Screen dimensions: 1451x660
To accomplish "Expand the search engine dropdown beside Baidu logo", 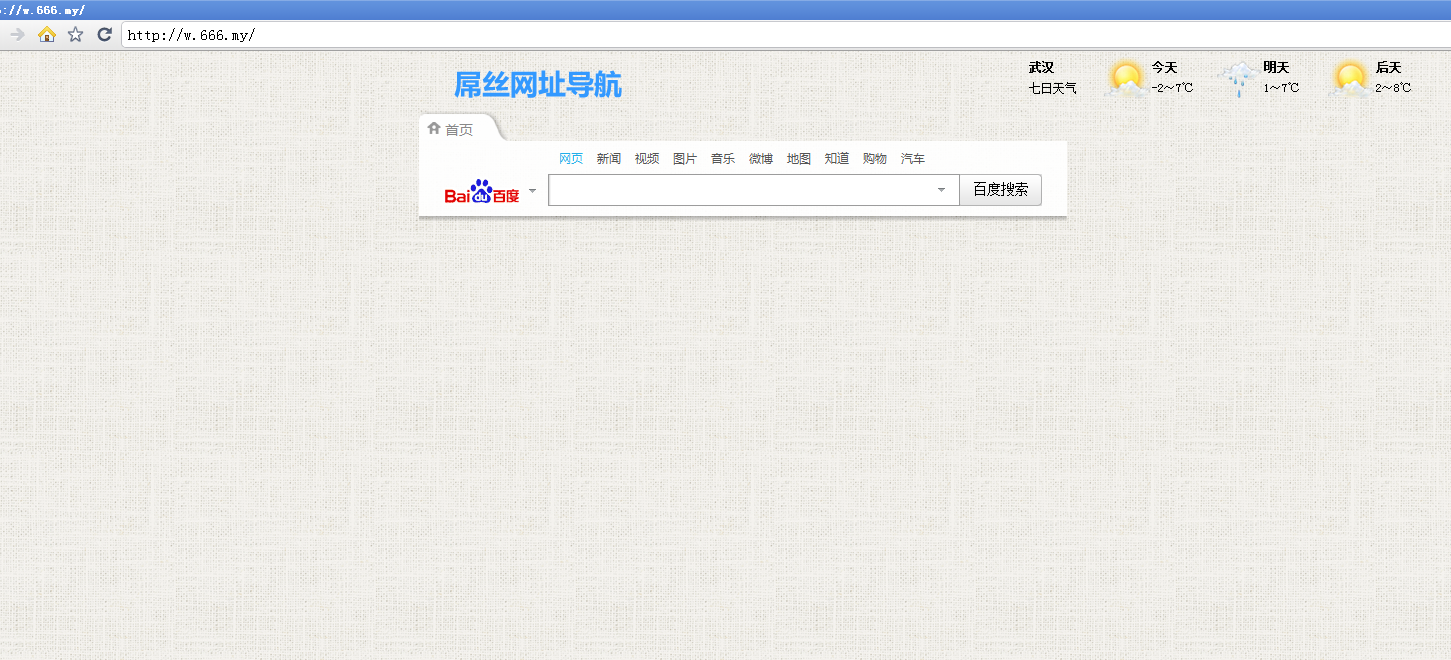I will [532, 190].
